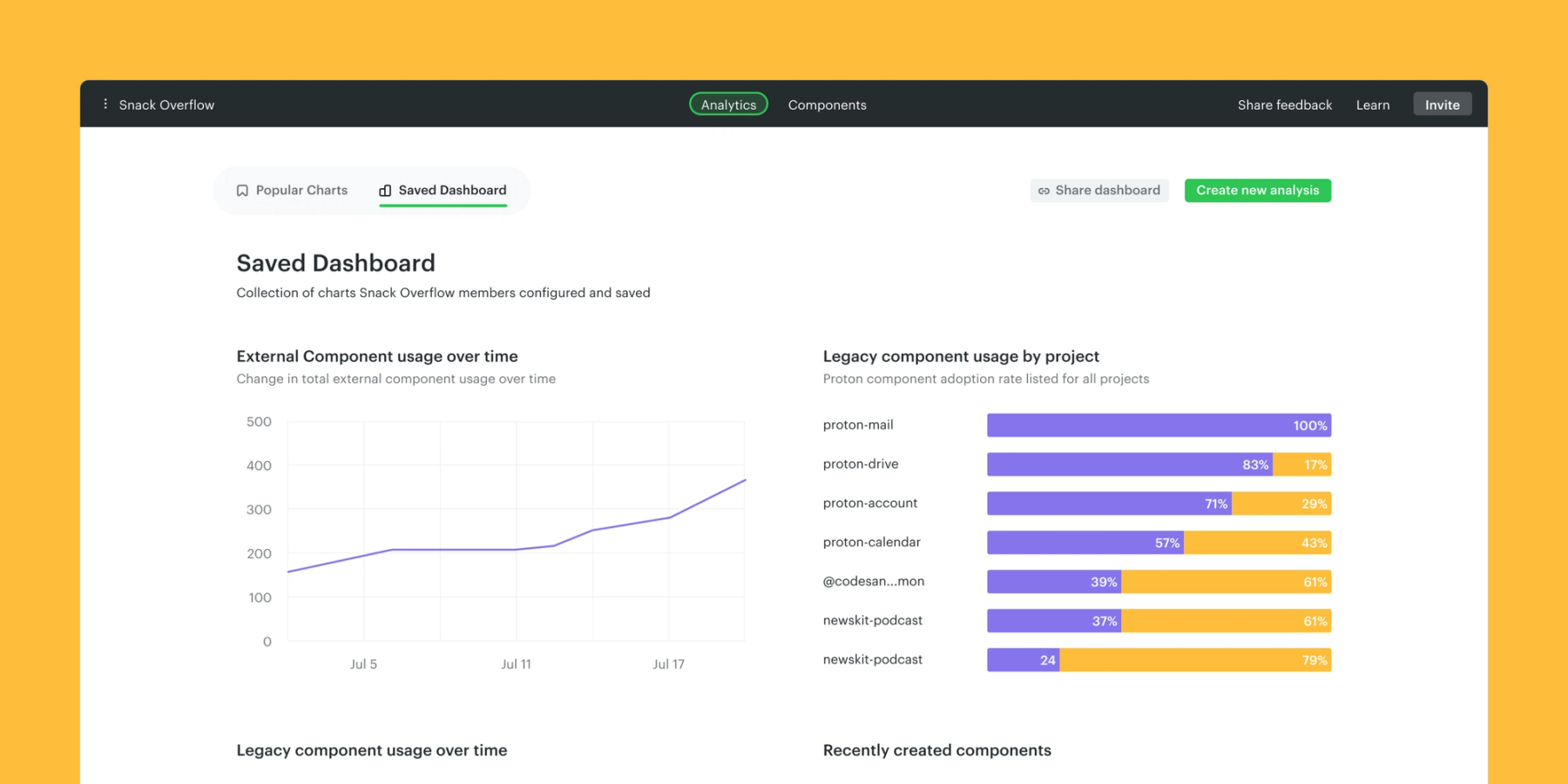The width and height of the screenshot is (1568, 784).
Task: Click the proton-calendar 43% yellow segment
Action: (1258, 543)
